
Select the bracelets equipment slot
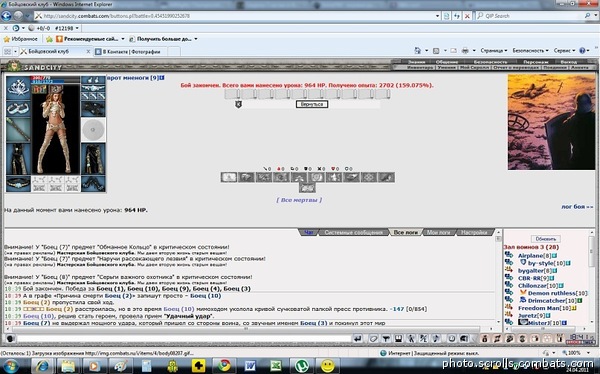pyautogui.click(x=18, y=109)
